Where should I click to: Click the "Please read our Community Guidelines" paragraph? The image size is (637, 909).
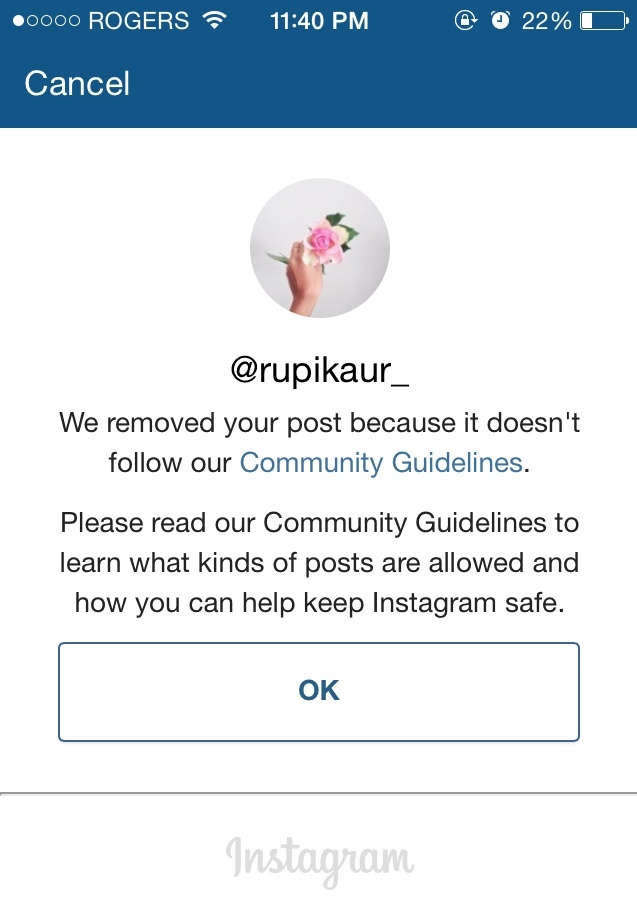coord(319,562)
